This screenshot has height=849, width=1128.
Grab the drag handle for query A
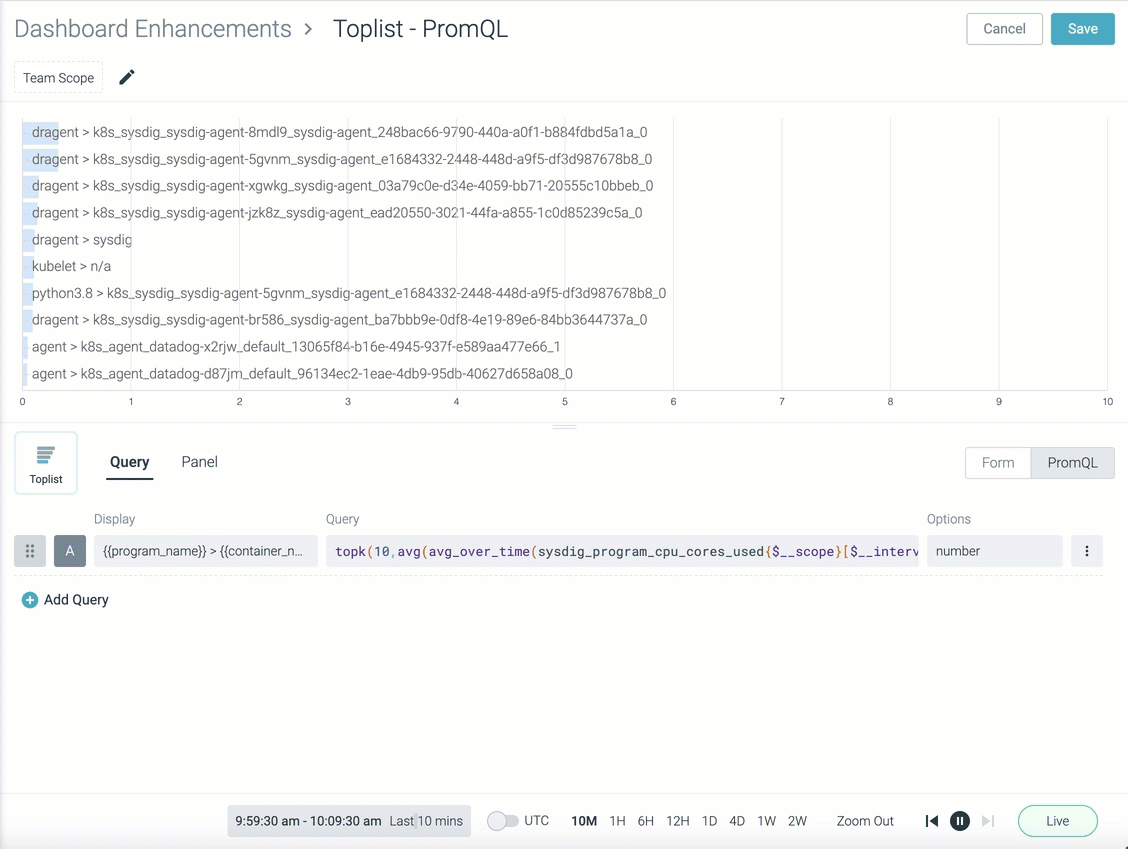tap(30, 551)
